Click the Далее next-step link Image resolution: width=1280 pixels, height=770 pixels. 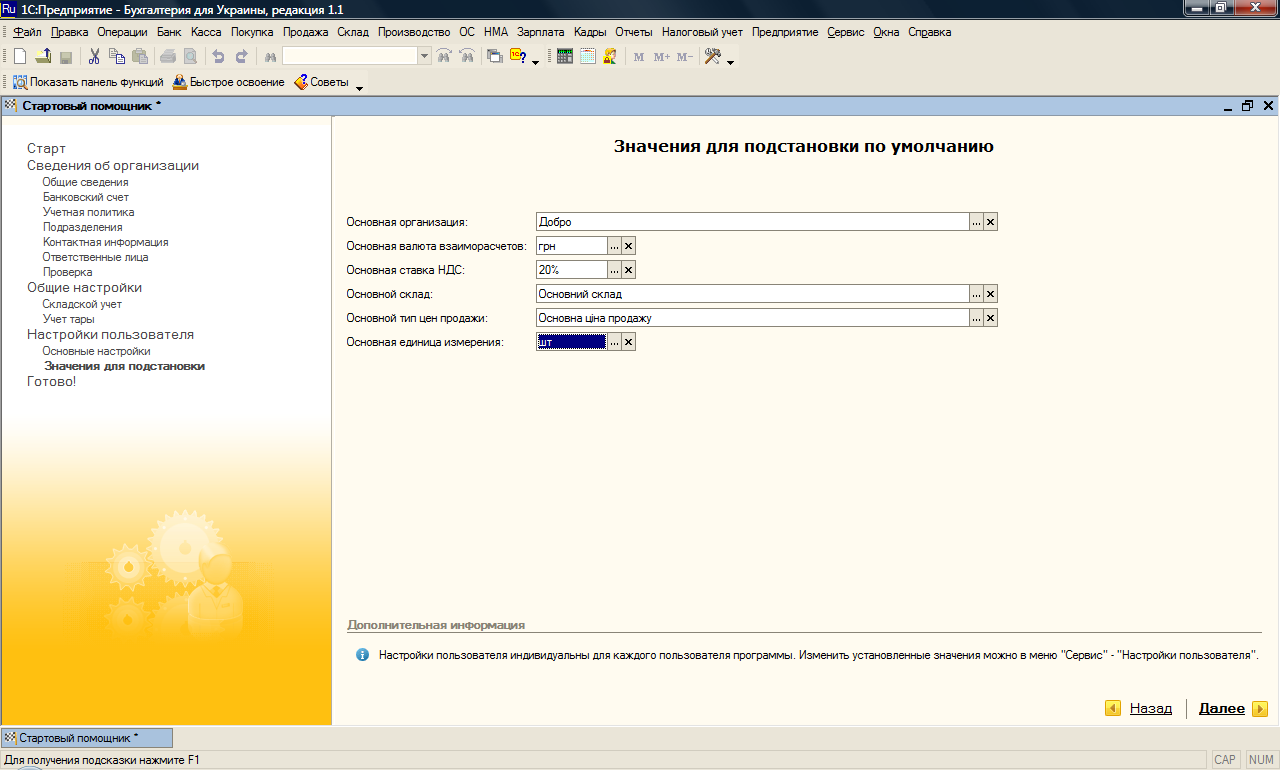click(x=1222, y=708)
